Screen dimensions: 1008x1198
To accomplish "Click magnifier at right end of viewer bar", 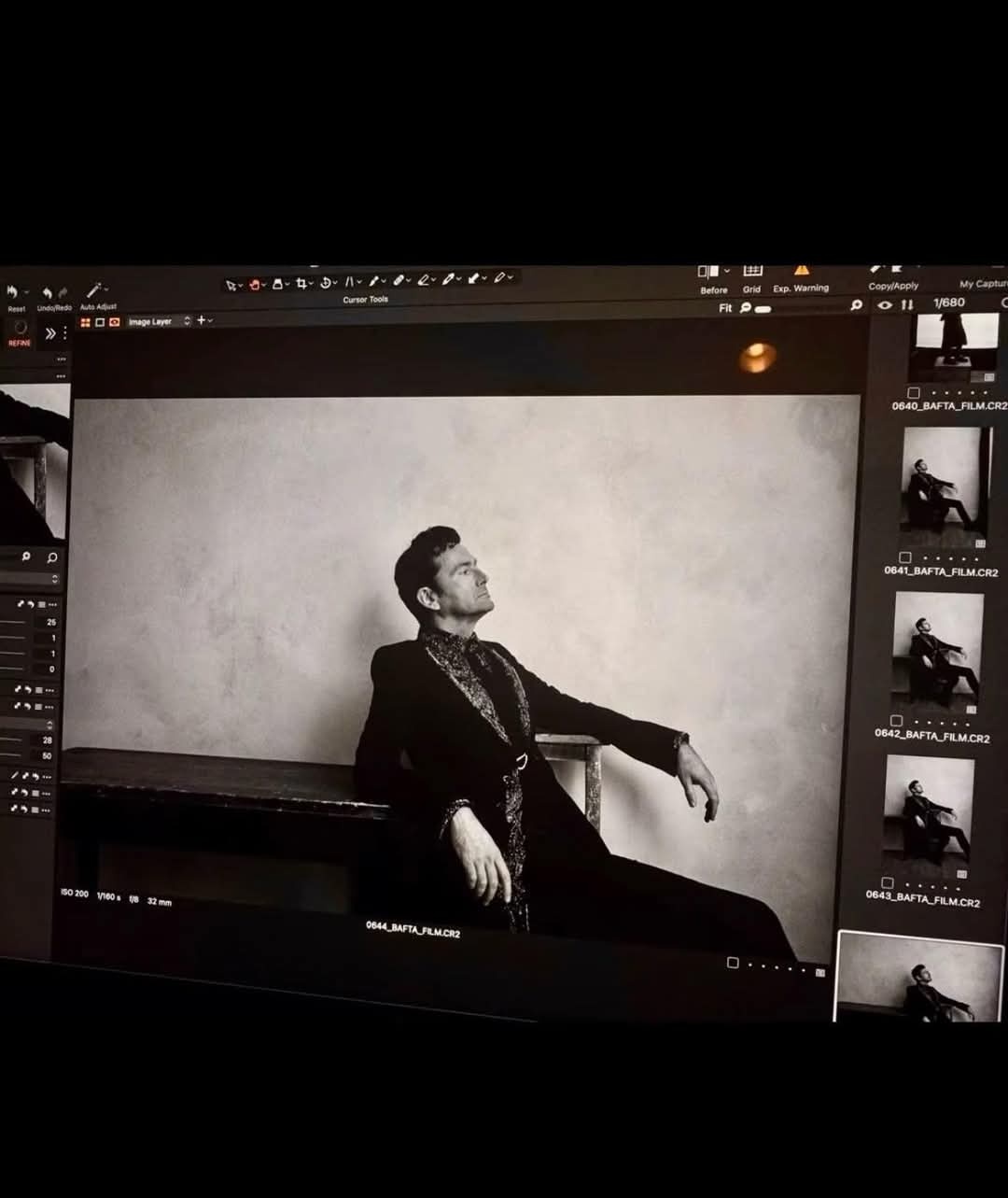I will [x=856, y=305].
